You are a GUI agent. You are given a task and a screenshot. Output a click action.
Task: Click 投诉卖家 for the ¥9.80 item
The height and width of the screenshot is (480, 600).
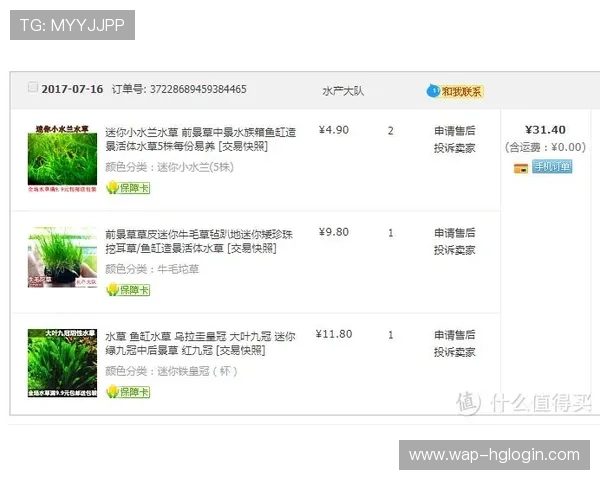coord(455,250)
